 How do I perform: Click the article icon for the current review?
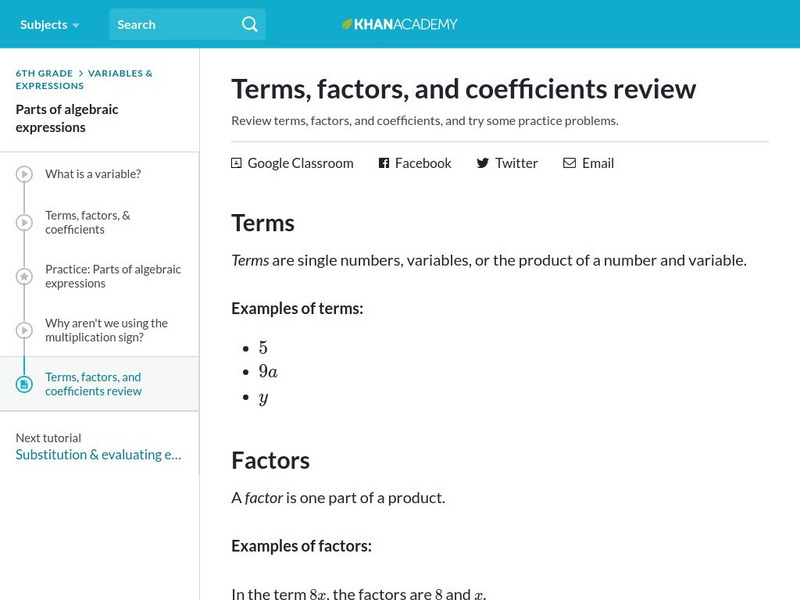pyautogui.click(x=24, y=384)
